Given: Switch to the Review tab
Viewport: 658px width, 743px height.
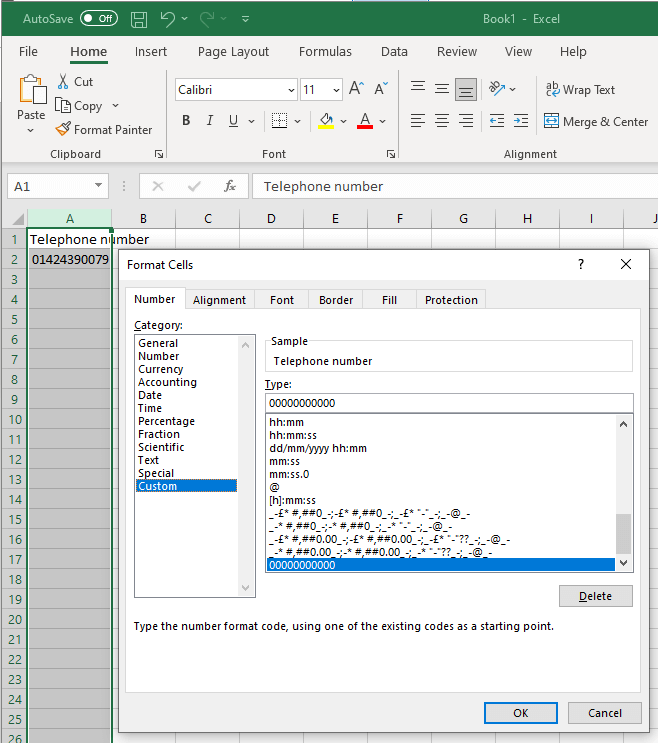Looking at the screenshot, I should (x=457, y=51).
